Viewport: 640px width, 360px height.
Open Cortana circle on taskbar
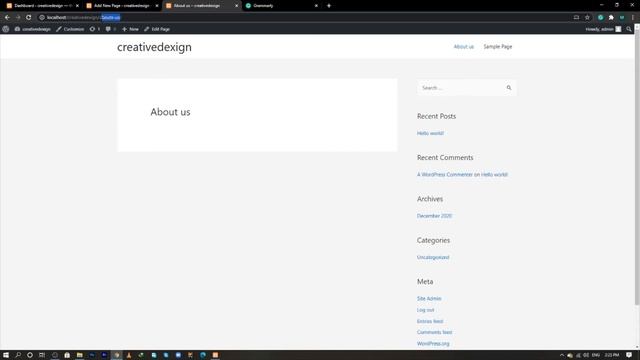click(x=30, y=355)
